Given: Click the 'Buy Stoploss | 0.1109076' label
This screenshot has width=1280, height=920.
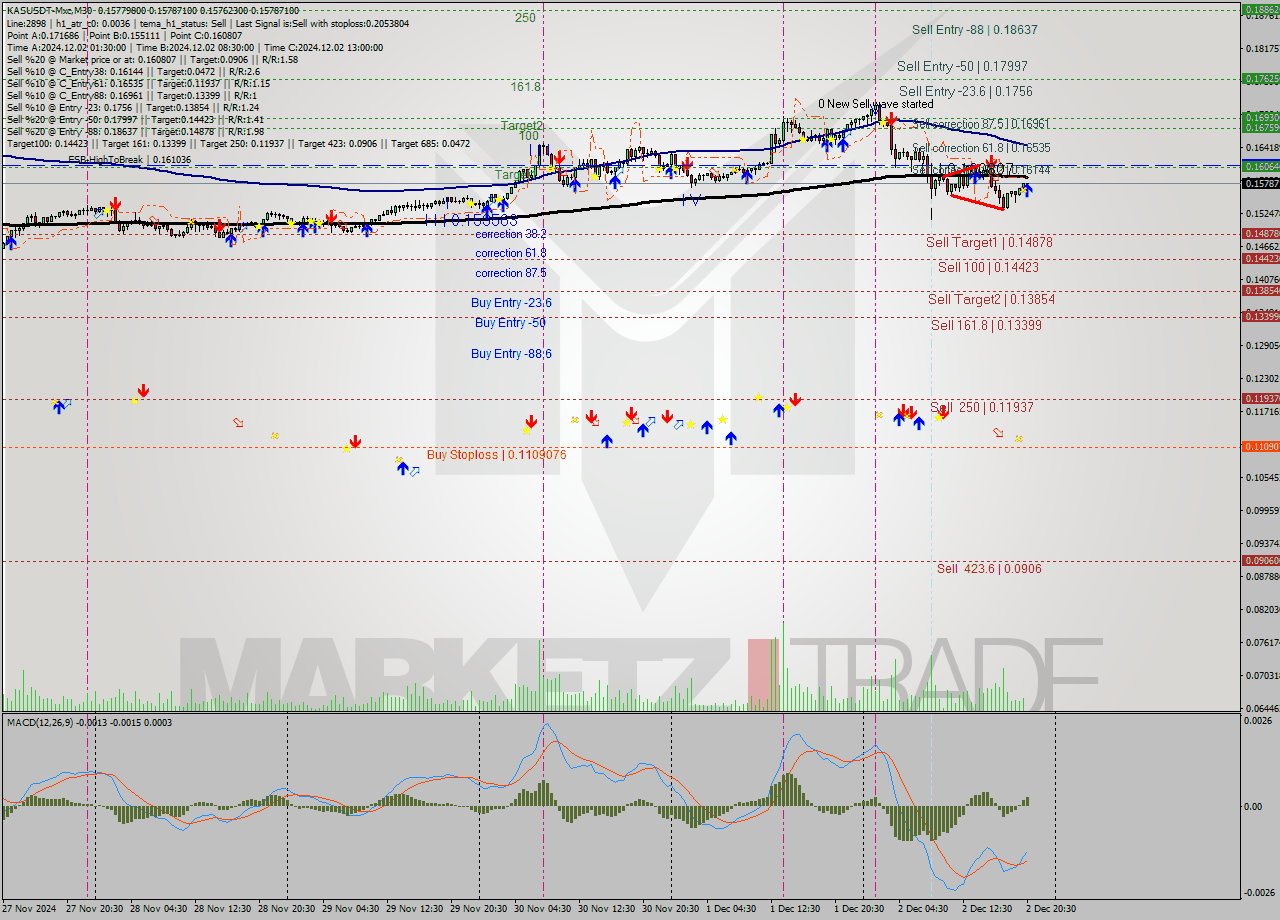Looking at the screenshot, I should [x=497, y=454].
